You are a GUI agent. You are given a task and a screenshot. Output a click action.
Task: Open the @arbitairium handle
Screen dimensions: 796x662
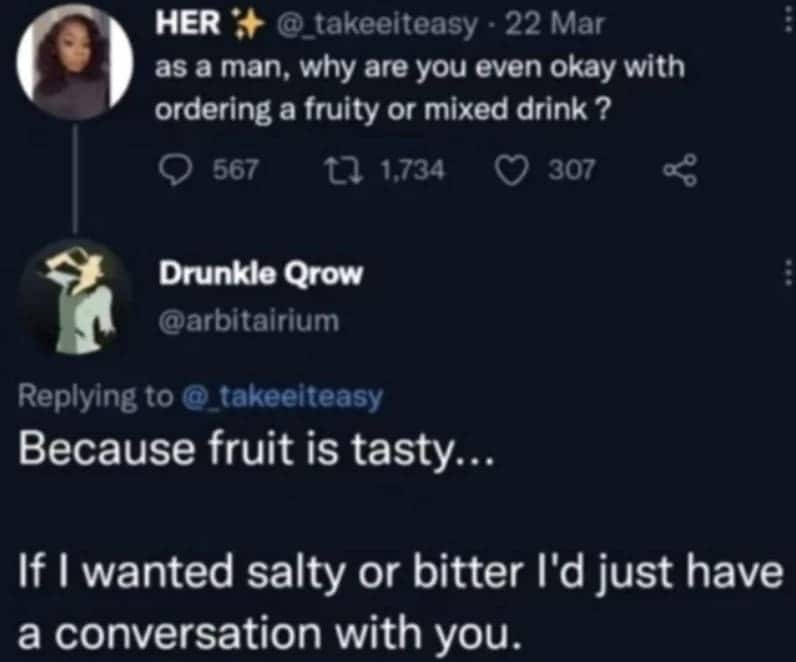[x=249, y=320]
